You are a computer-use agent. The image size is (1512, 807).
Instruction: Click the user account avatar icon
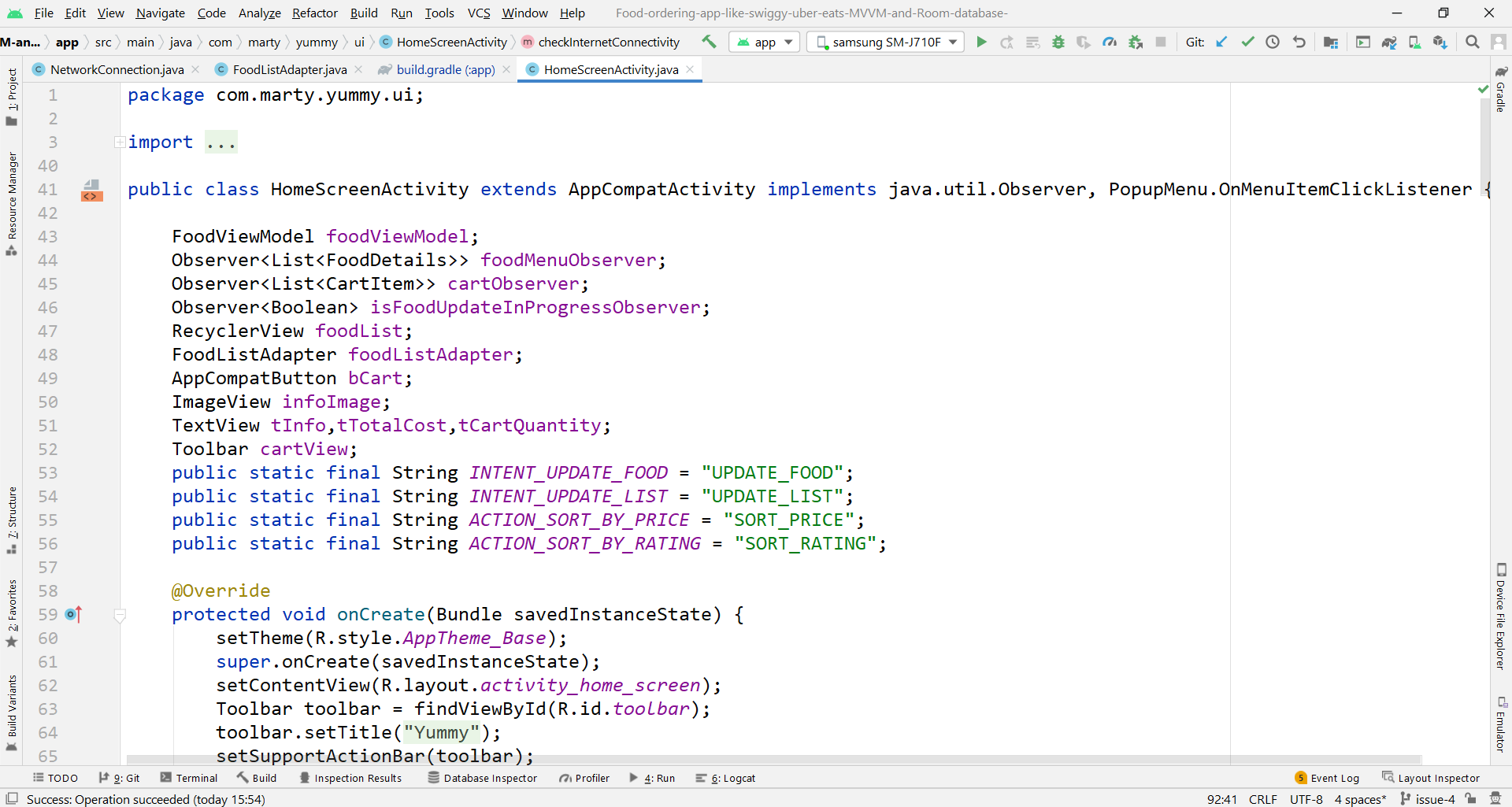[x=1499, y=42]
